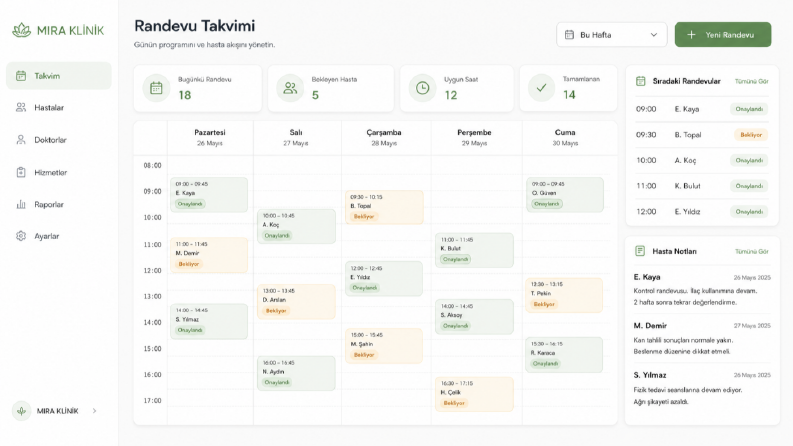Open R. Karaca 15:30 appointment card
The width and height of the screenshot is (793, 446).
tap(564, 354)
